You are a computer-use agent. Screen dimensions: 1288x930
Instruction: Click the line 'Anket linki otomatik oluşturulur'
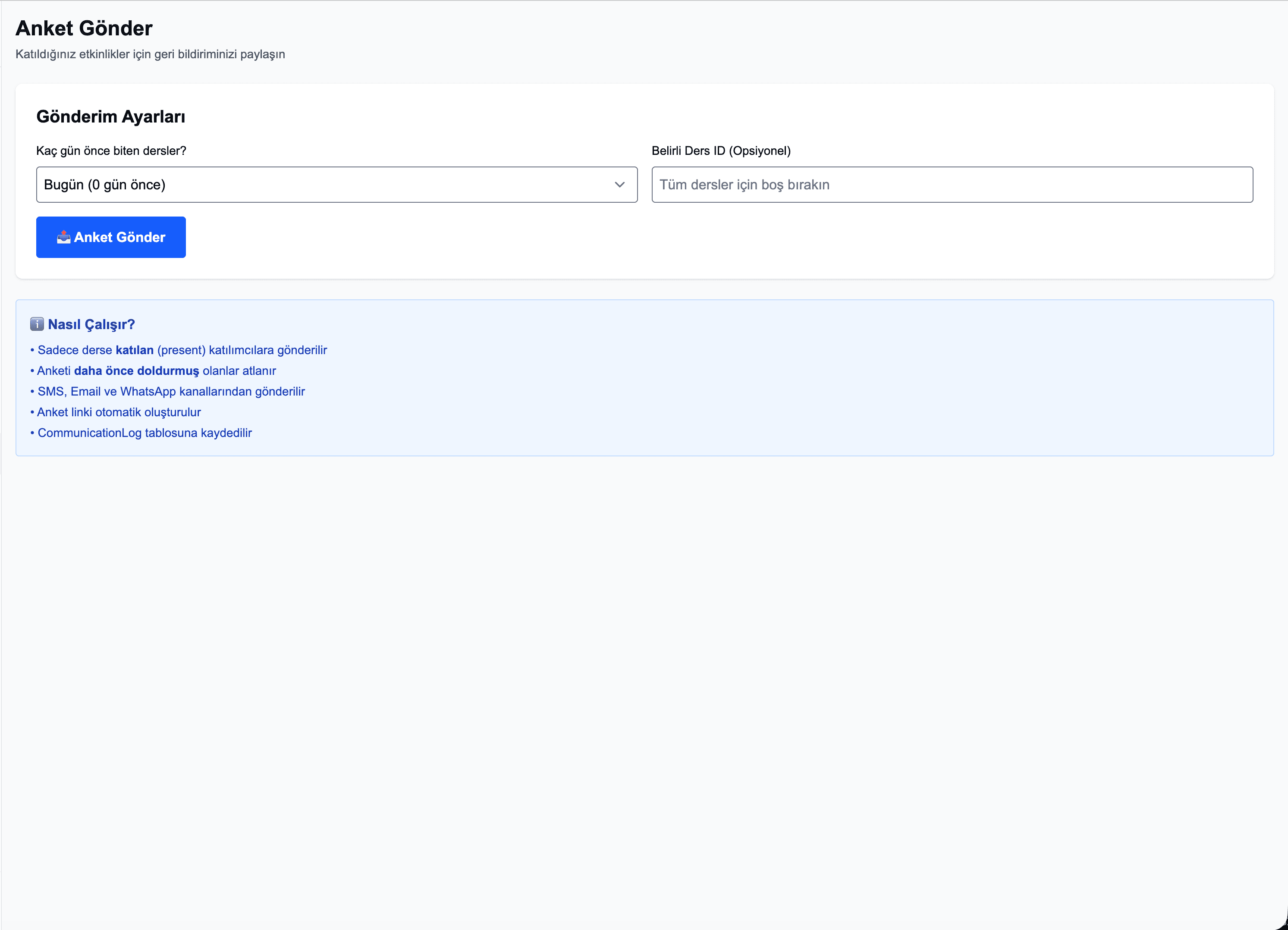point(116,412)
